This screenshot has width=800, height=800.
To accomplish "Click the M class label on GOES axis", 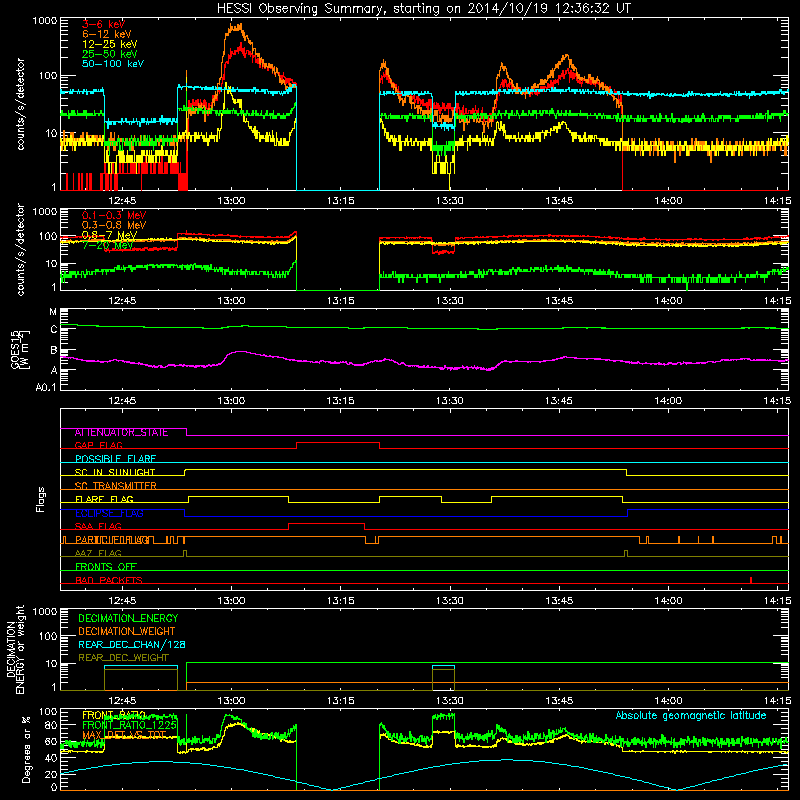I will click(53, 312).
